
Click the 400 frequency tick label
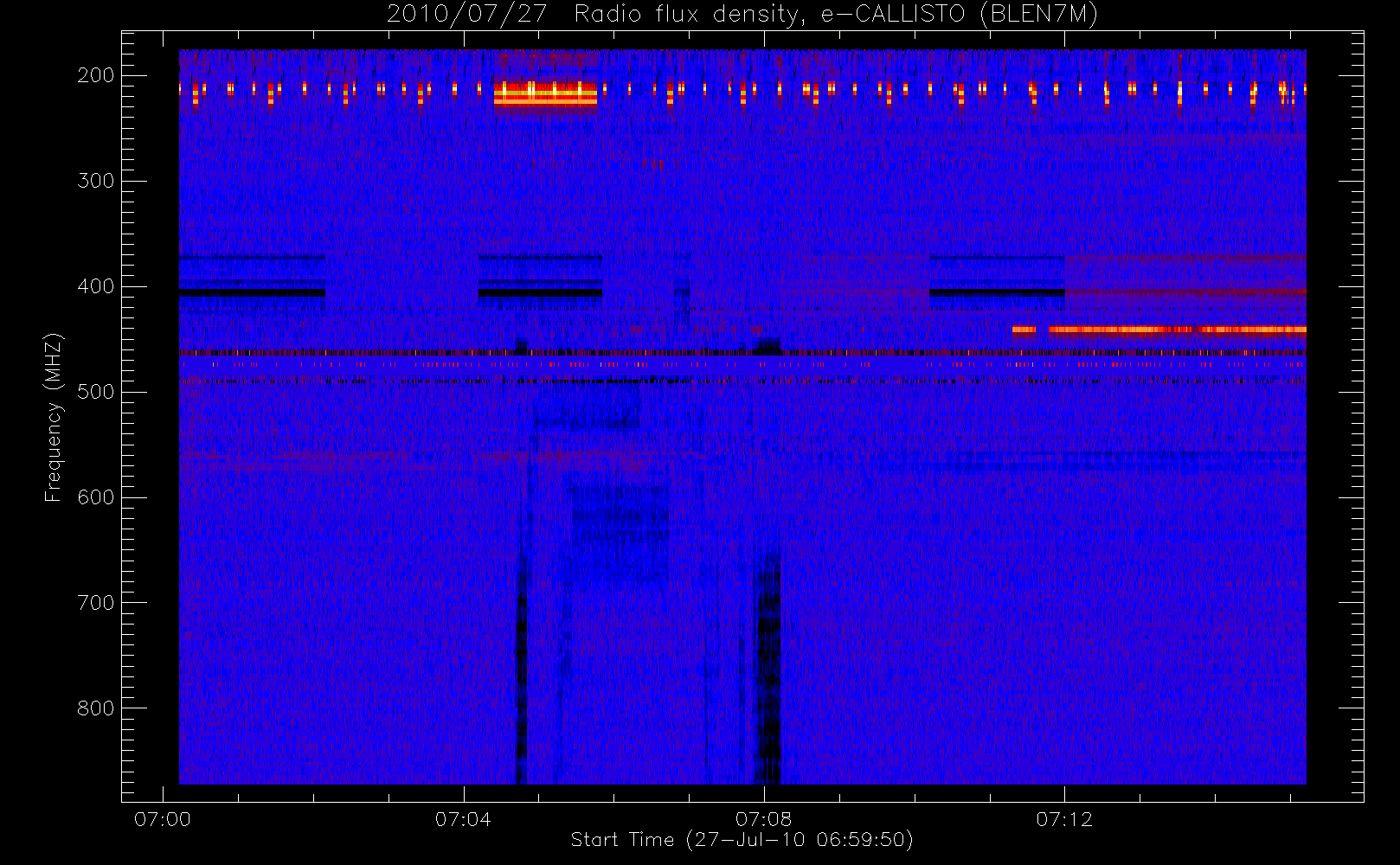click(x=95, y=286)
